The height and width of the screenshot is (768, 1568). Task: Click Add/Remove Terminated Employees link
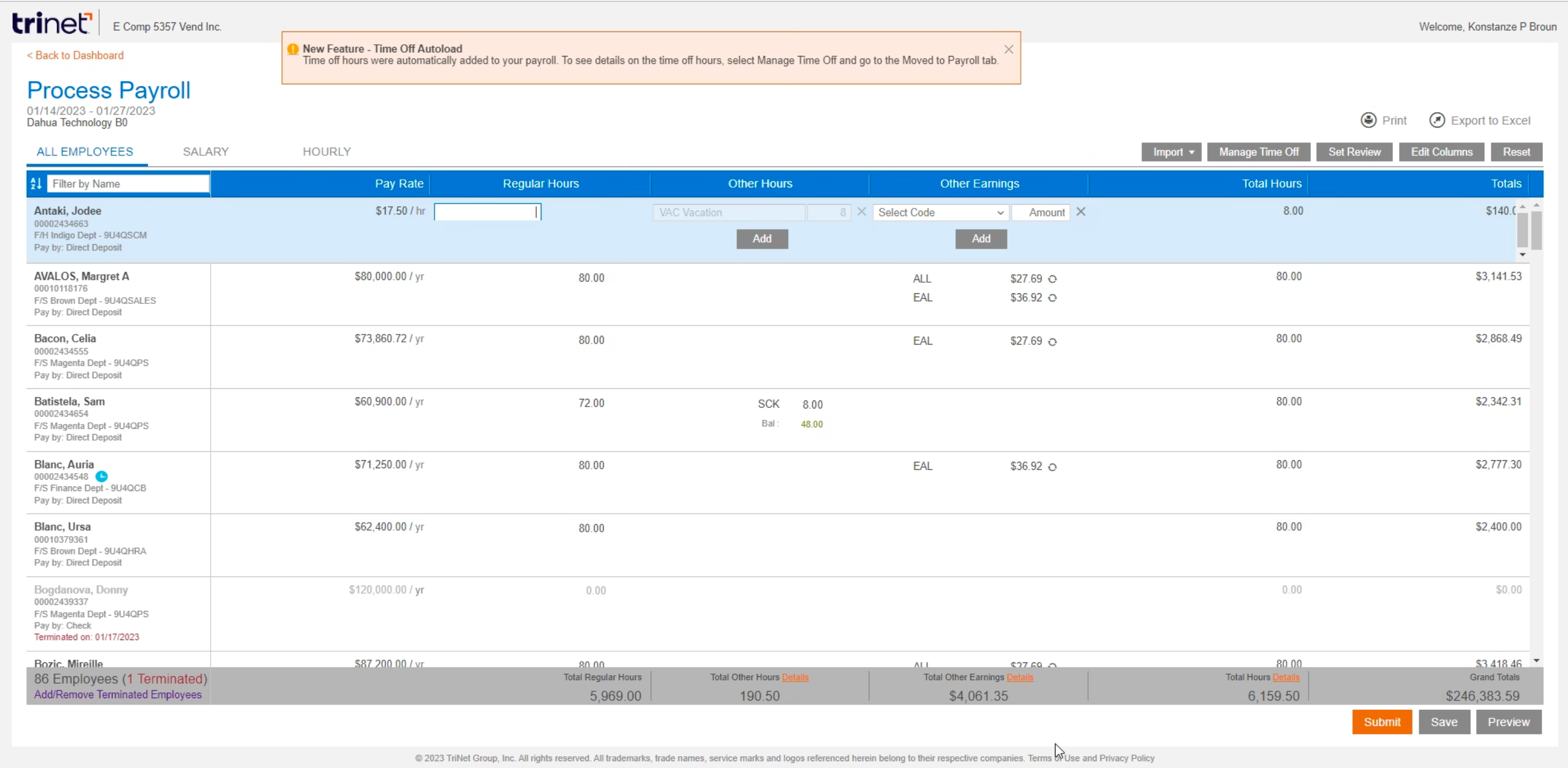(117, 694)
